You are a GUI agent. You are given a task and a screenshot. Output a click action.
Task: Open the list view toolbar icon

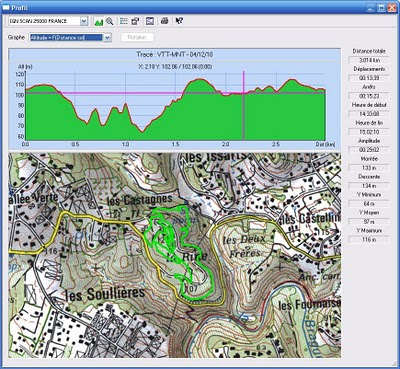coord(124,21)
